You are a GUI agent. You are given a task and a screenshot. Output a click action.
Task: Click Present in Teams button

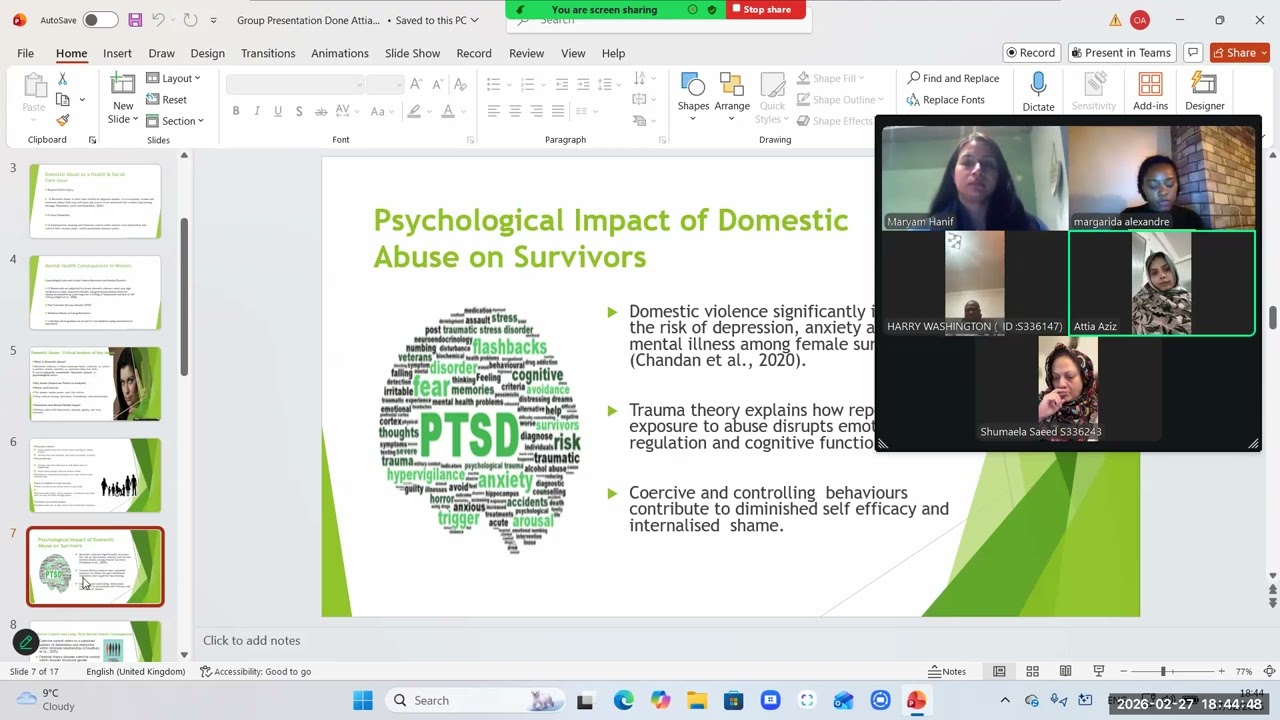1120,53
